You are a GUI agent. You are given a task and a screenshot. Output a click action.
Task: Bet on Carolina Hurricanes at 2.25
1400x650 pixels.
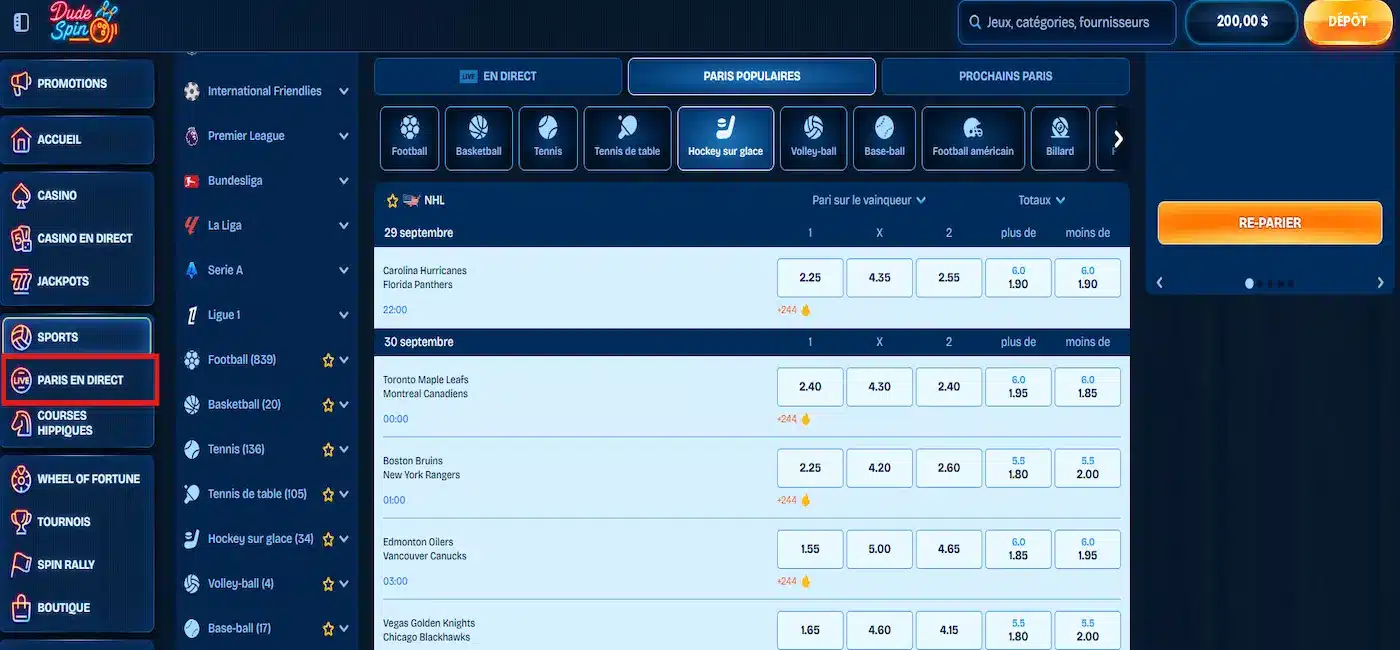coord(810,278)
